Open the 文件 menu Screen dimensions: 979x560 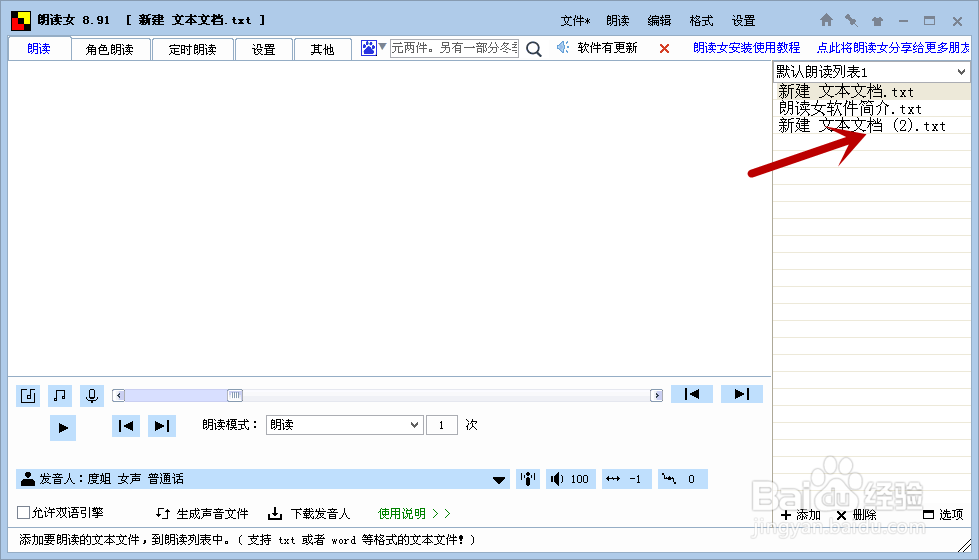(575, 21)
